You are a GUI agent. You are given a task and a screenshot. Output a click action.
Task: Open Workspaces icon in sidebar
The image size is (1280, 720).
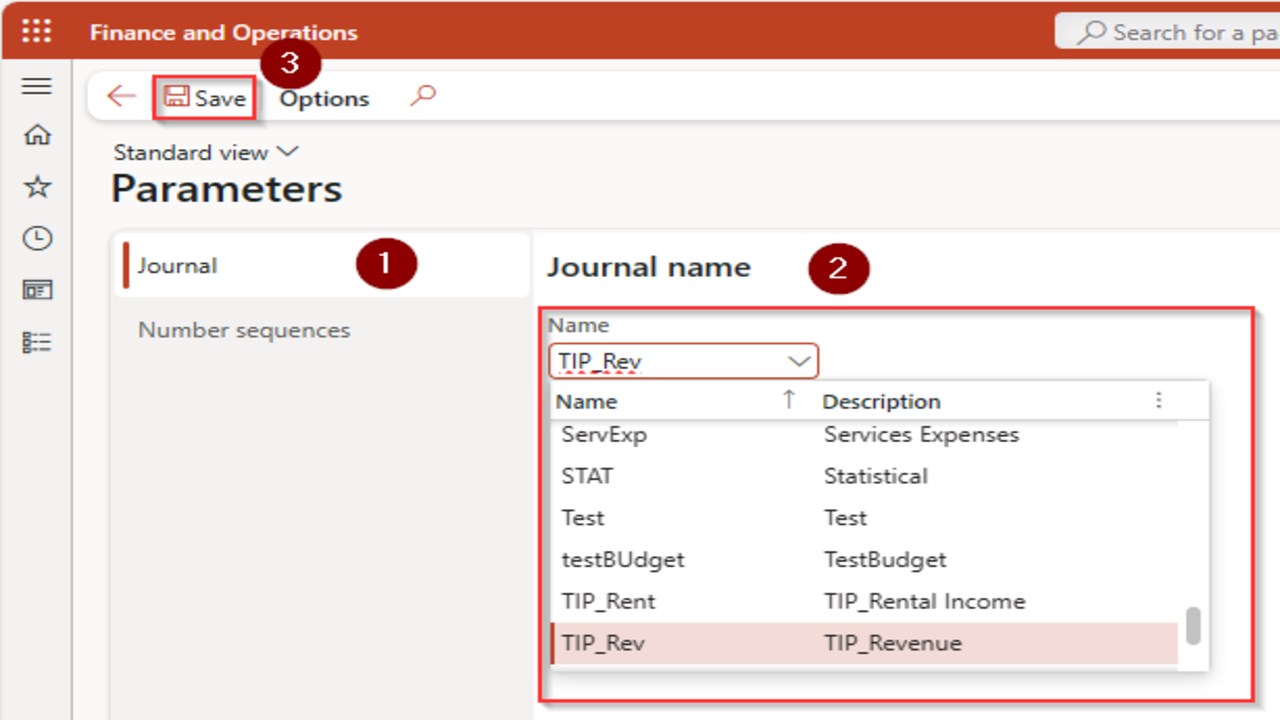pos(36,290)
